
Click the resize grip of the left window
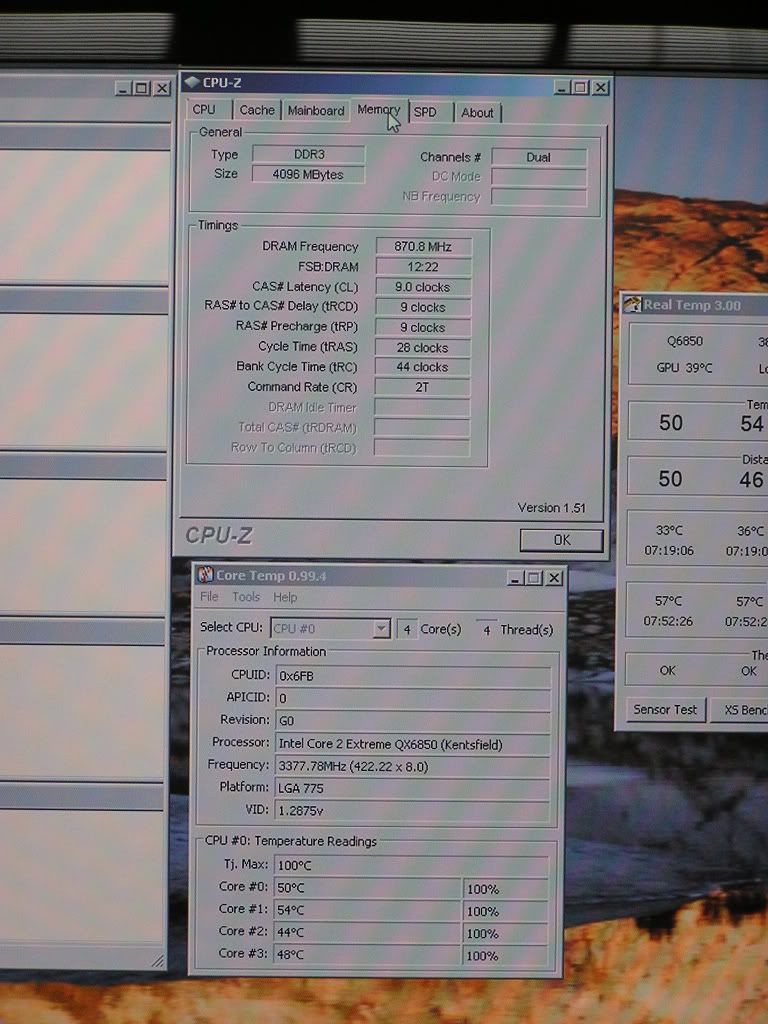pyautogui.click(x=159, y=961)
